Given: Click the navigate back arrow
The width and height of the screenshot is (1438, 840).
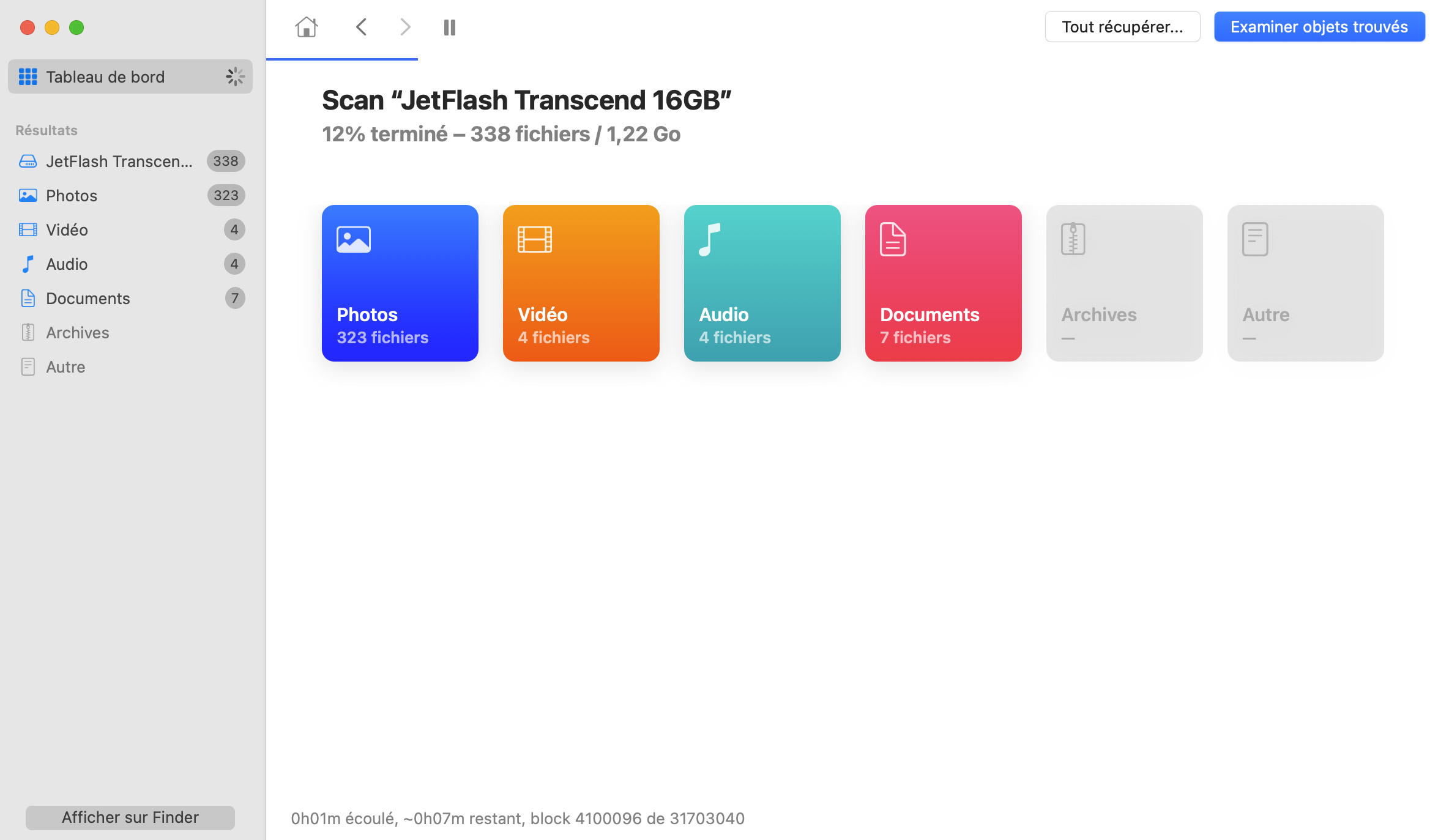Looking at the screenshot, I should (362, 27).
